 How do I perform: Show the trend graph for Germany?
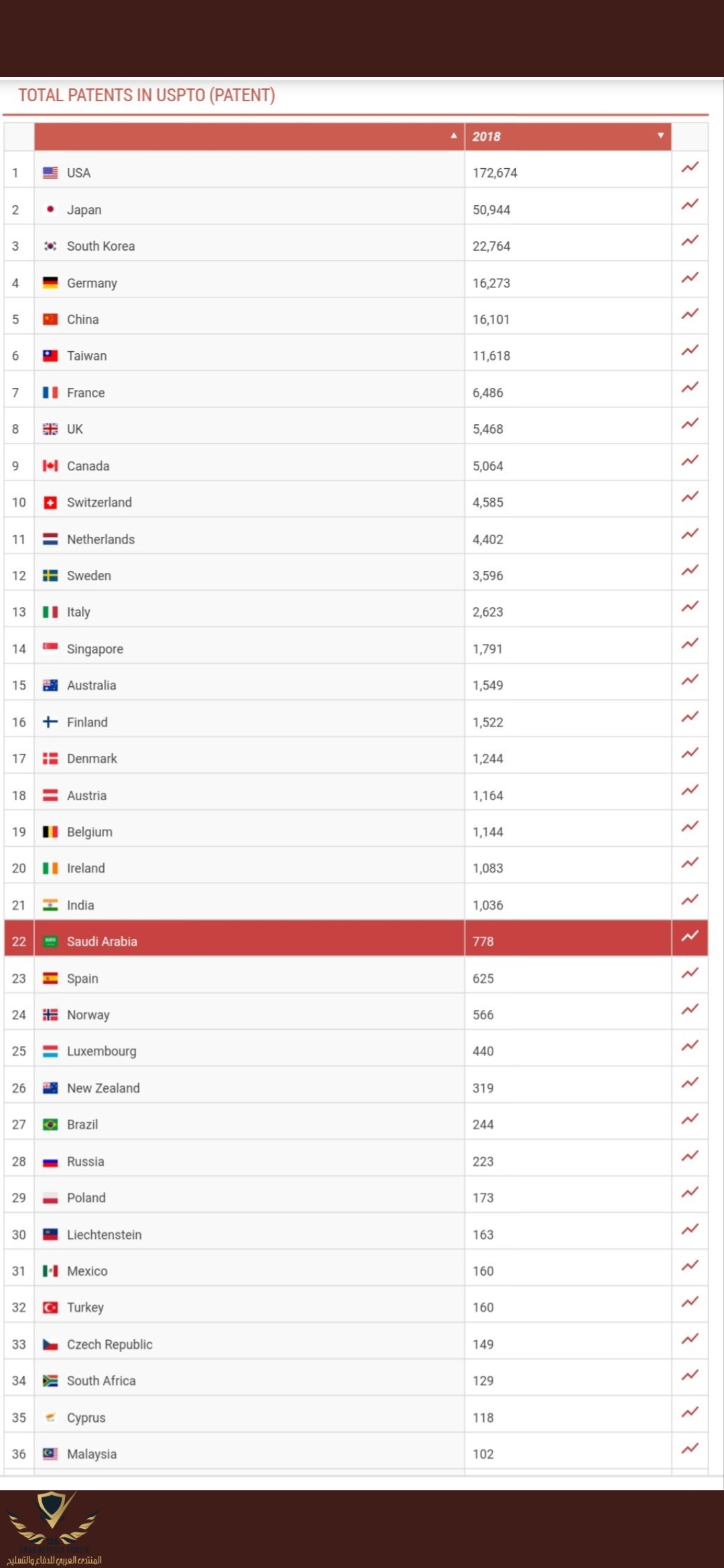point(690,278)
